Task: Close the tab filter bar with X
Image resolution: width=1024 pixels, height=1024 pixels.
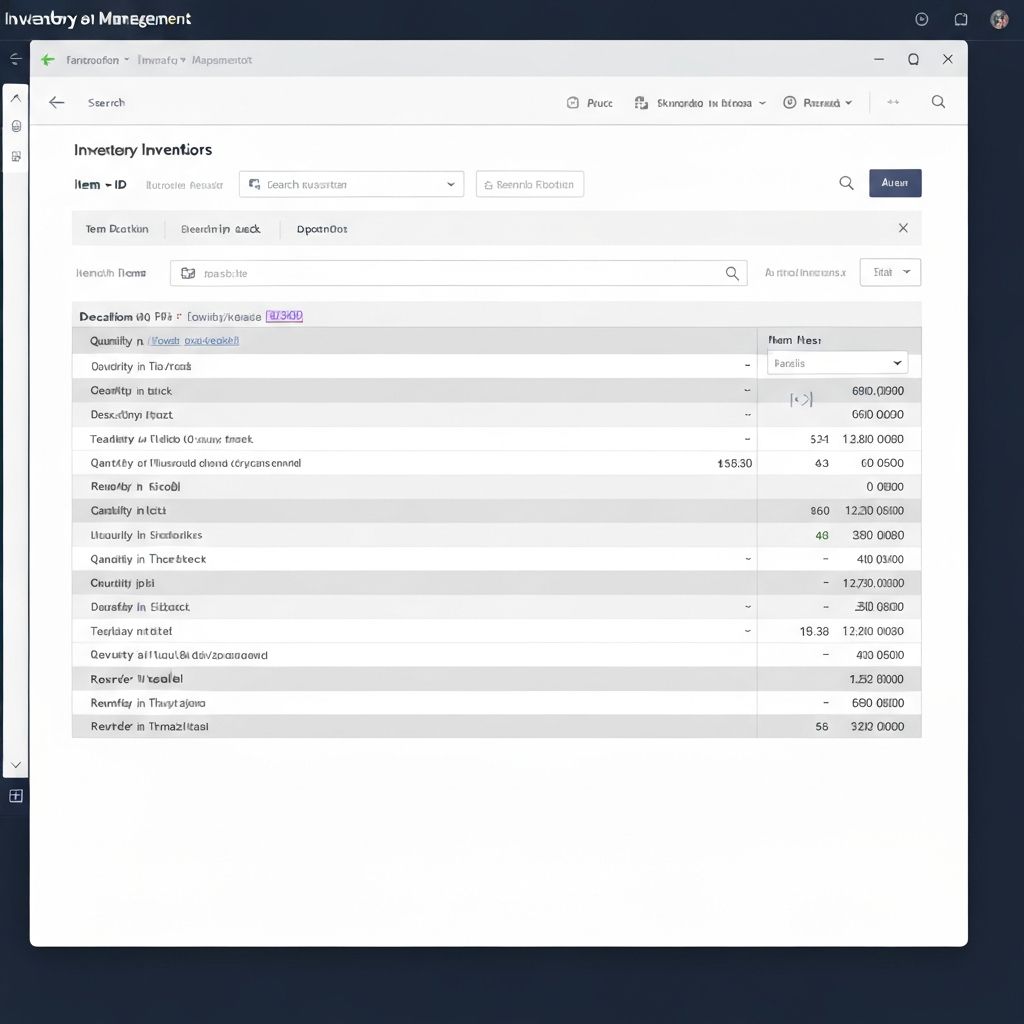Action: [903, 228]
